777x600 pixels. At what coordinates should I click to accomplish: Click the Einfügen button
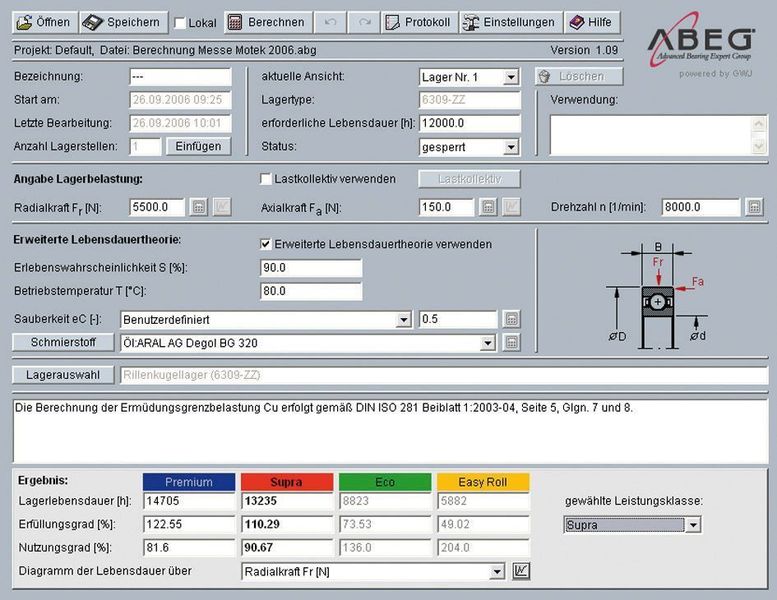click(198, 147)
